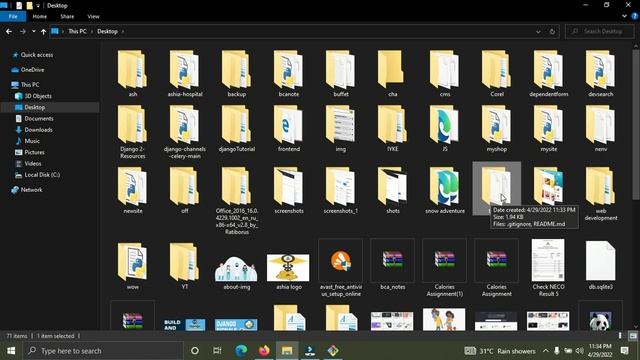
Task: Select the snow adventure folder
Action: (444, 190)
